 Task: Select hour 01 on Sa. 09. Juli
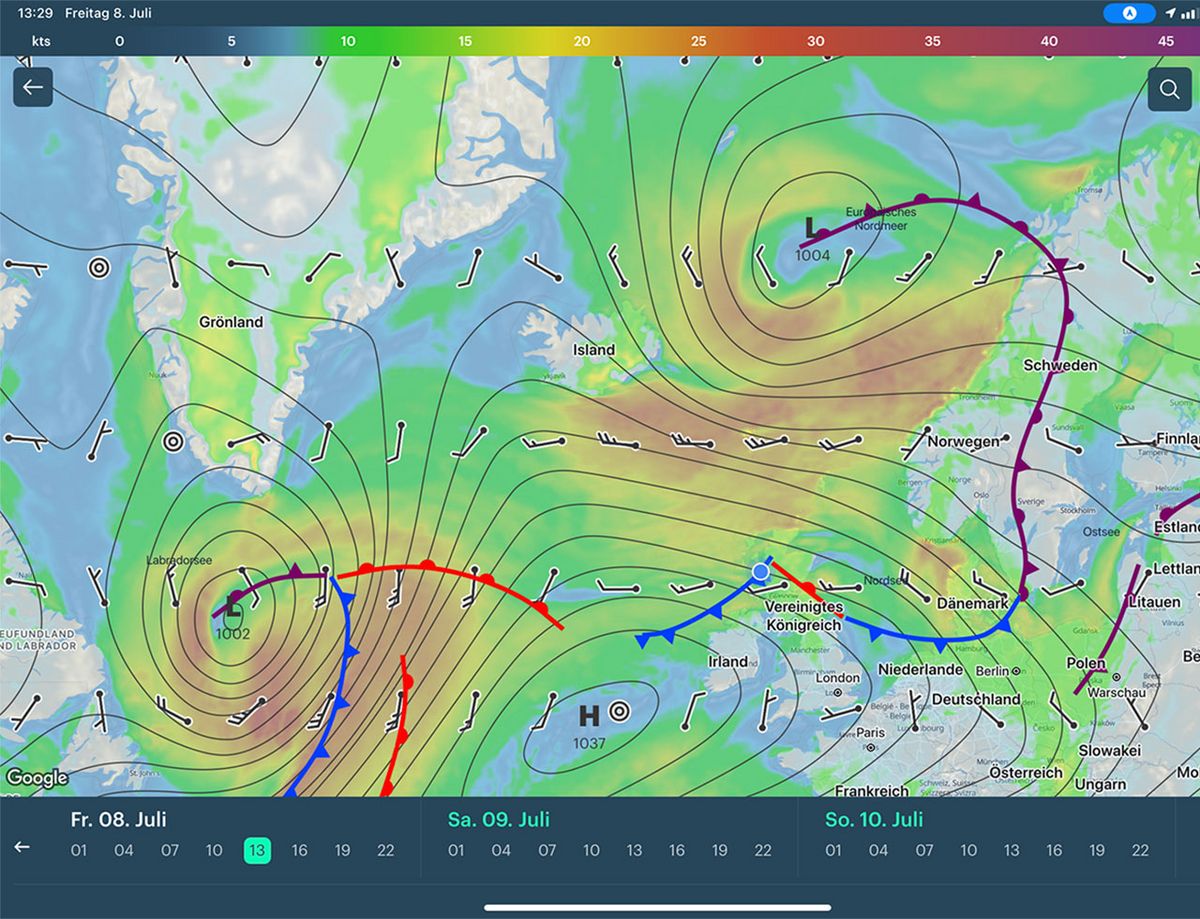[x=456, y=850]
